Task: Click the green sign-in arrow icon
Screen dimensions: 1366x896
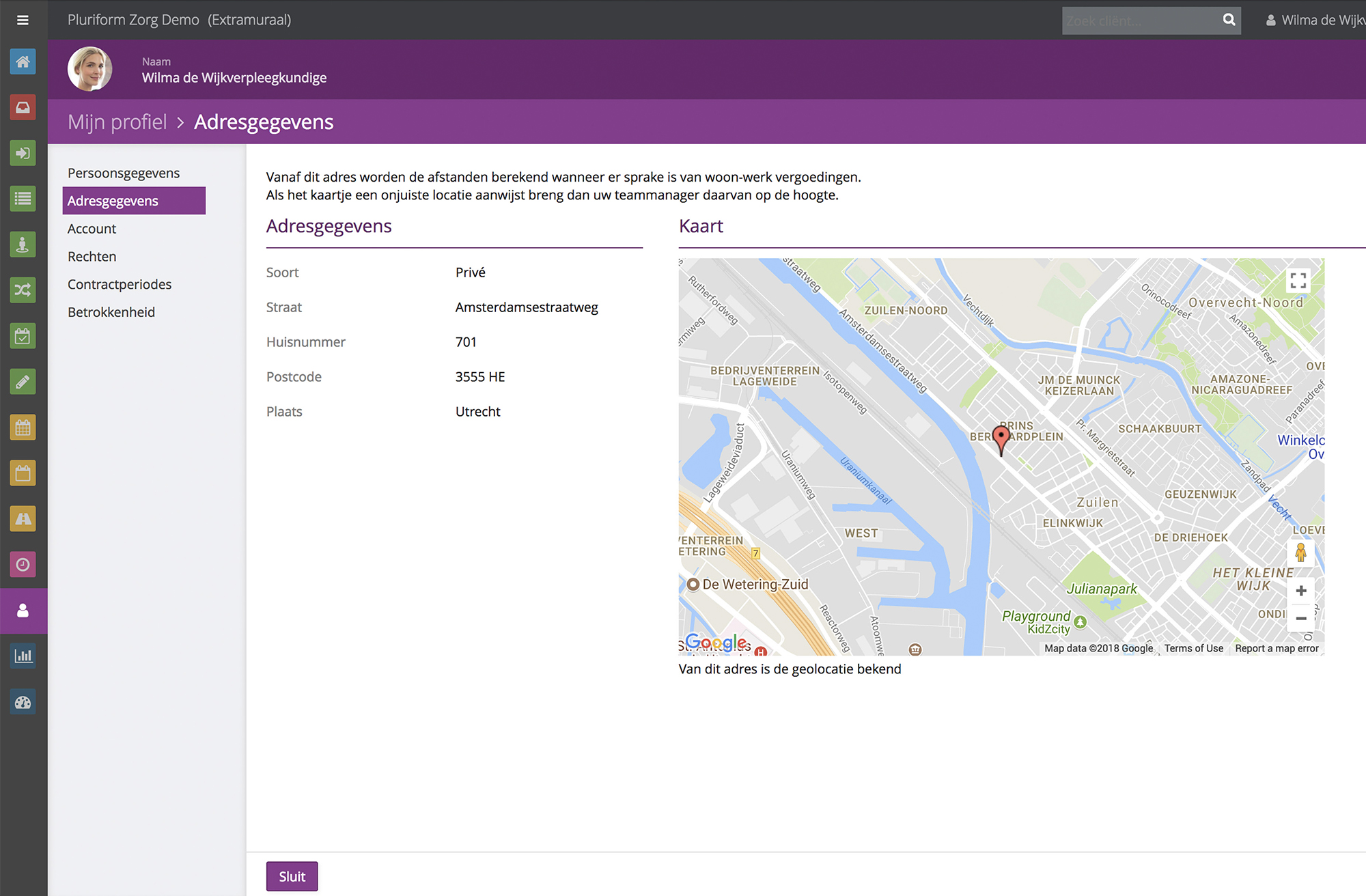Action: point(23,153)
